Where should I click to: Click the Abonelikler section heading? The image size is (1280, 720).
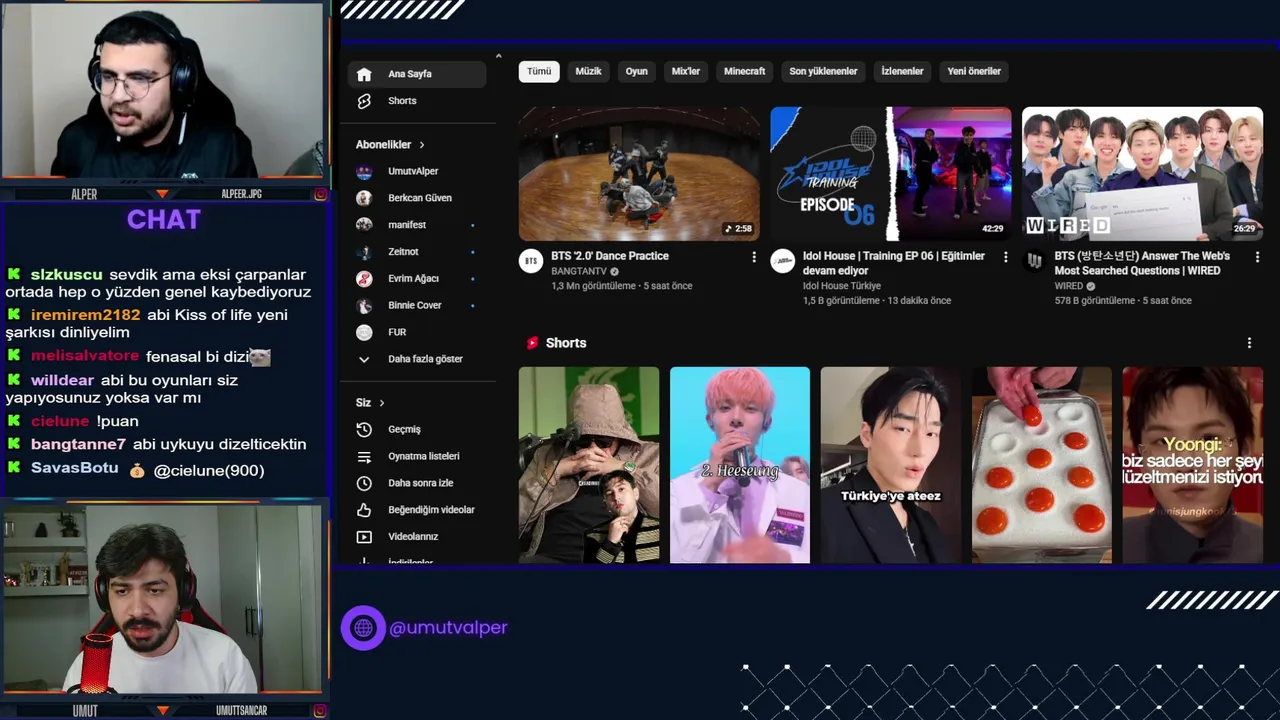pos(383,145)
